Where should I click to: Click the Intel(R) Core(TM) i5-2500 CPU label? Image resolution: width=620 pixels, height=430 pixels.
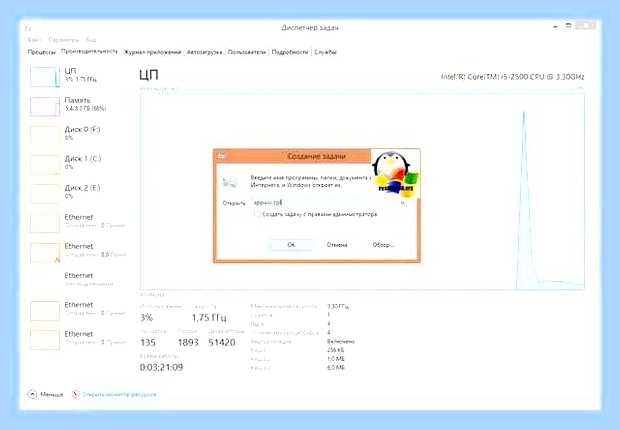point(512,77)
